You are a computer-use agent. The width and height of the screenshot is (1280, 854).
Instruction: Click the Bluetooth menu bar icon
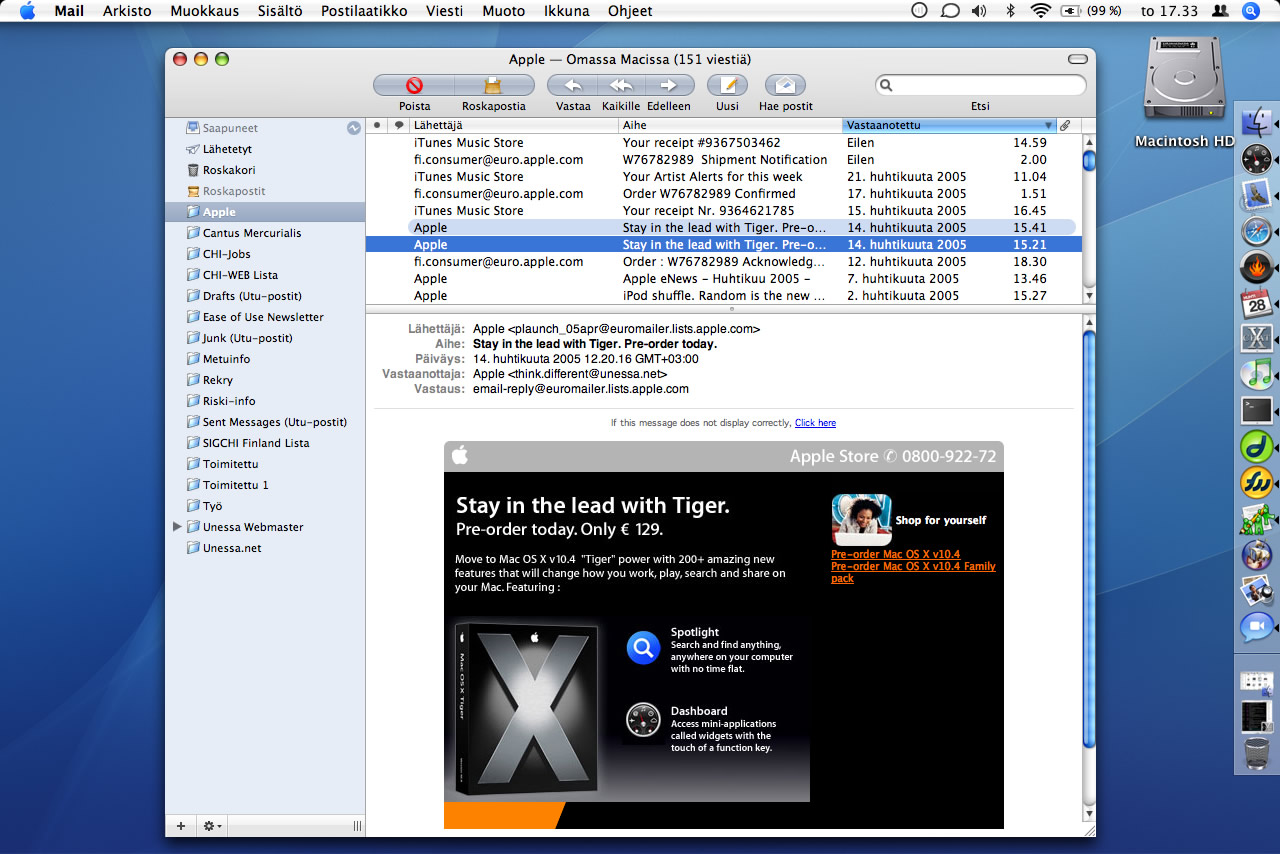(x=1010, y=11)
